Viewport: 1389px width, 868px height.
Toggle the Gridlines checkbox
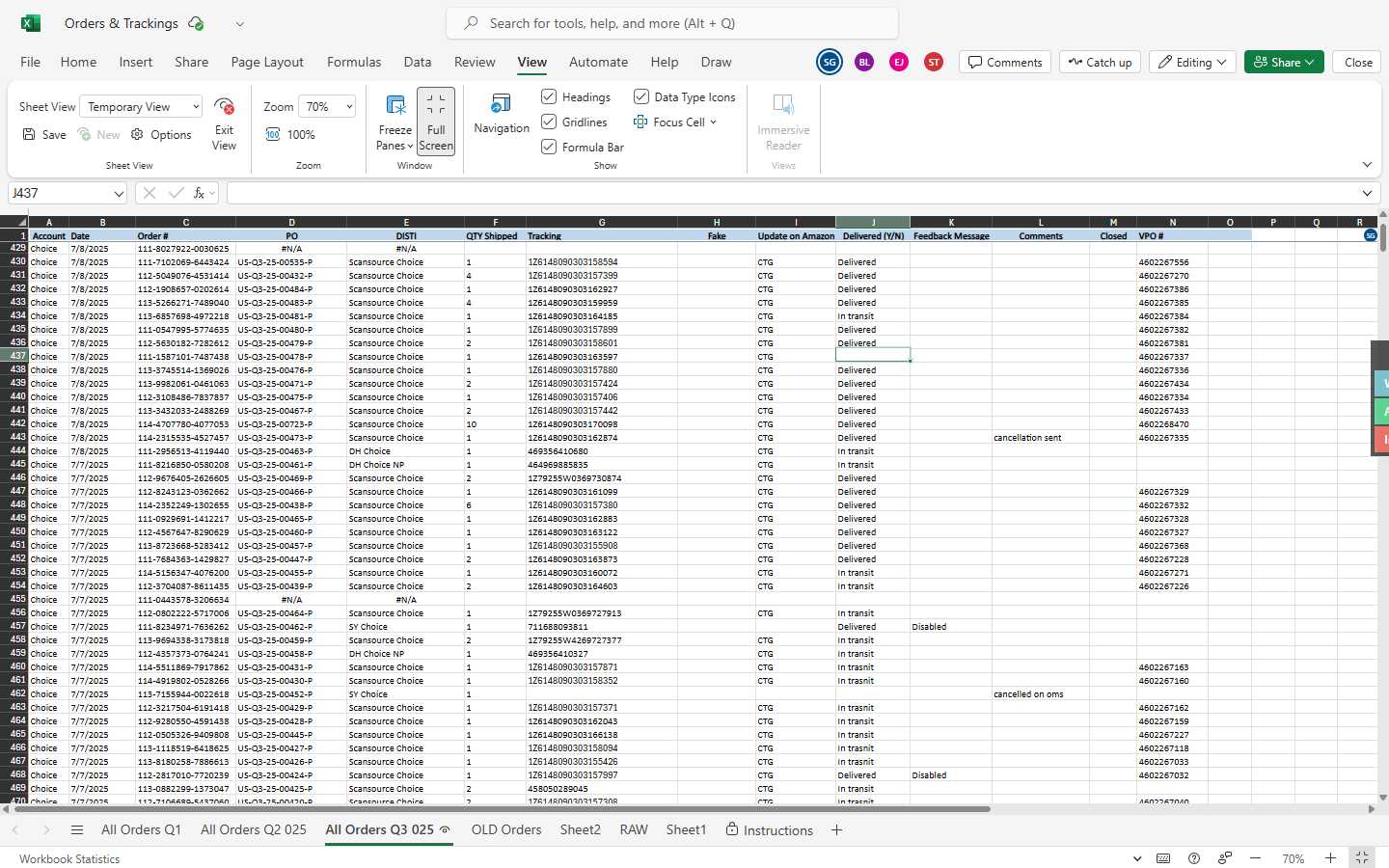tap(549, 122)
